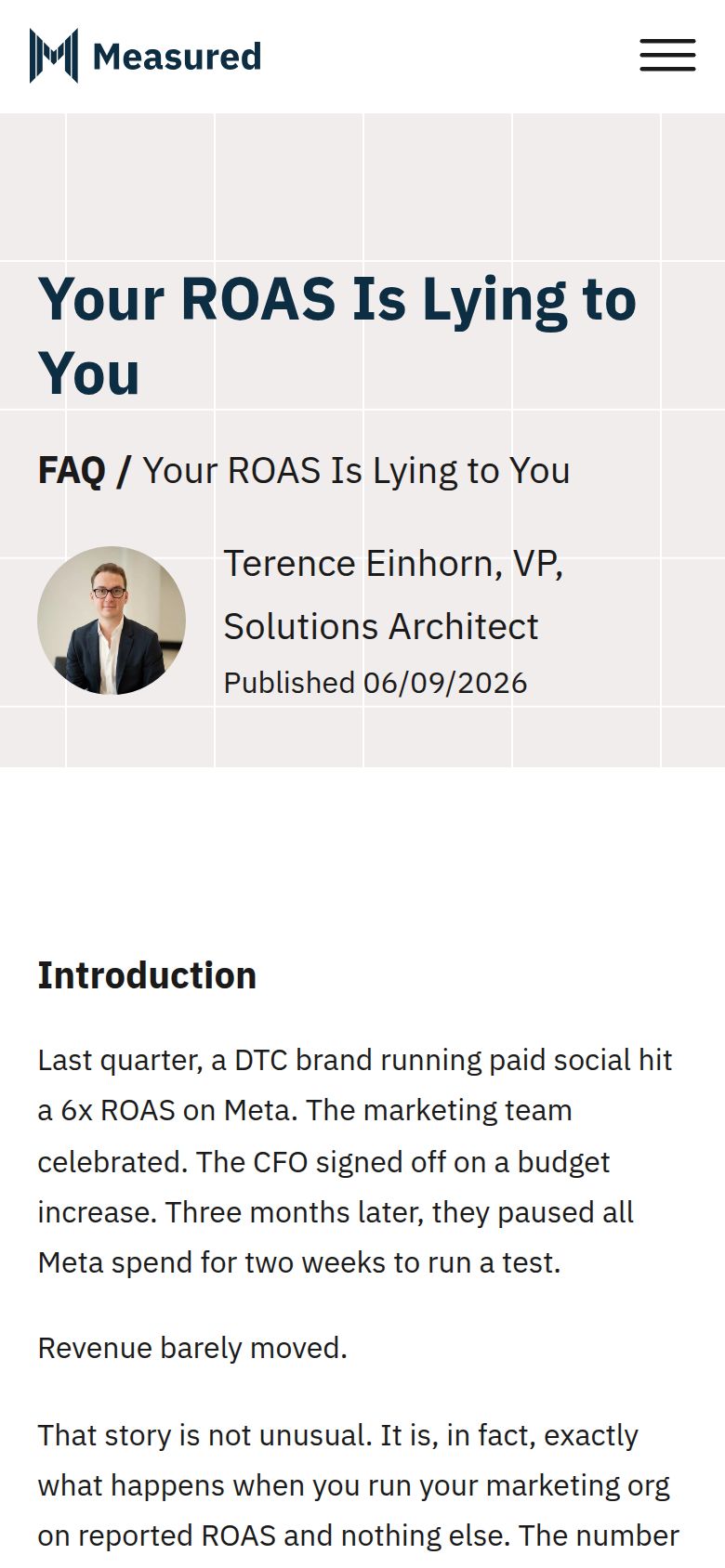The image size is (725, 1568).
Task: Click the large 'Your ROAS Is Lying to' headline
Action: (337, 301)
